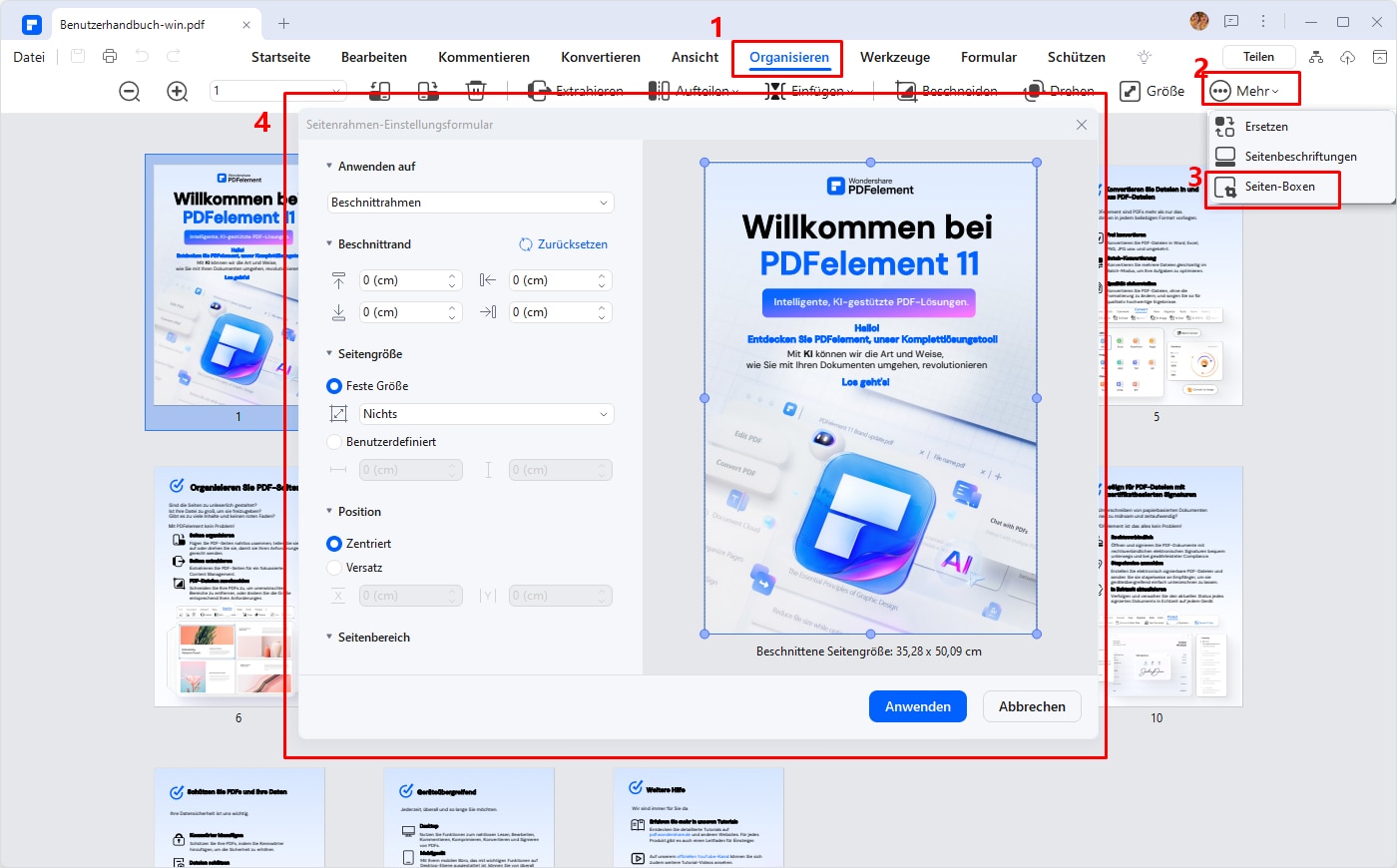
Task: Select page 6 thumbnail
Action: coord(227,587)
